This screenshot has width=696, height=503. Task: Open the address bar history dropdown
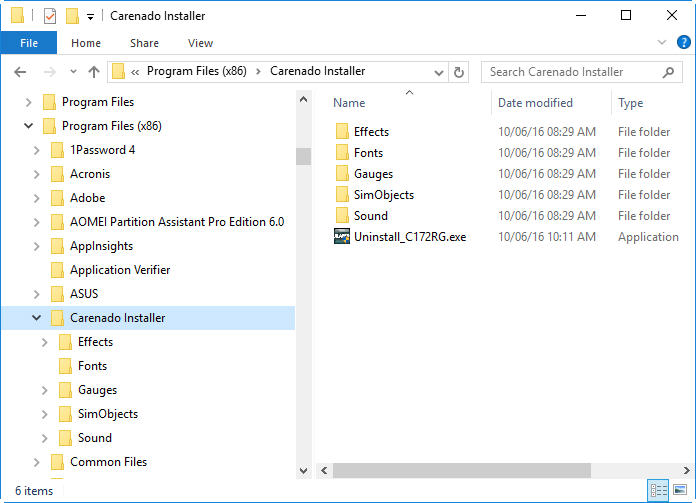point(439,72)
